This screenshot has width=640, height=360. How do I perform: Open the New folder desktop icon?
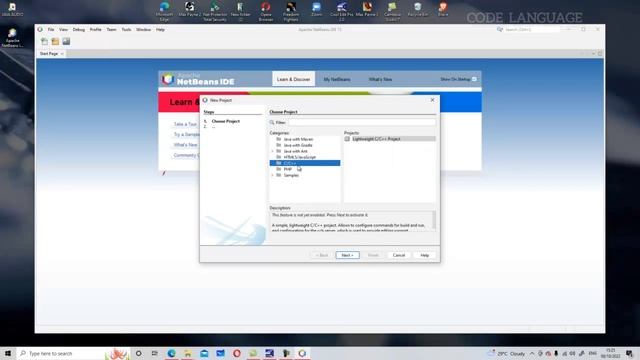pos(240,11)
